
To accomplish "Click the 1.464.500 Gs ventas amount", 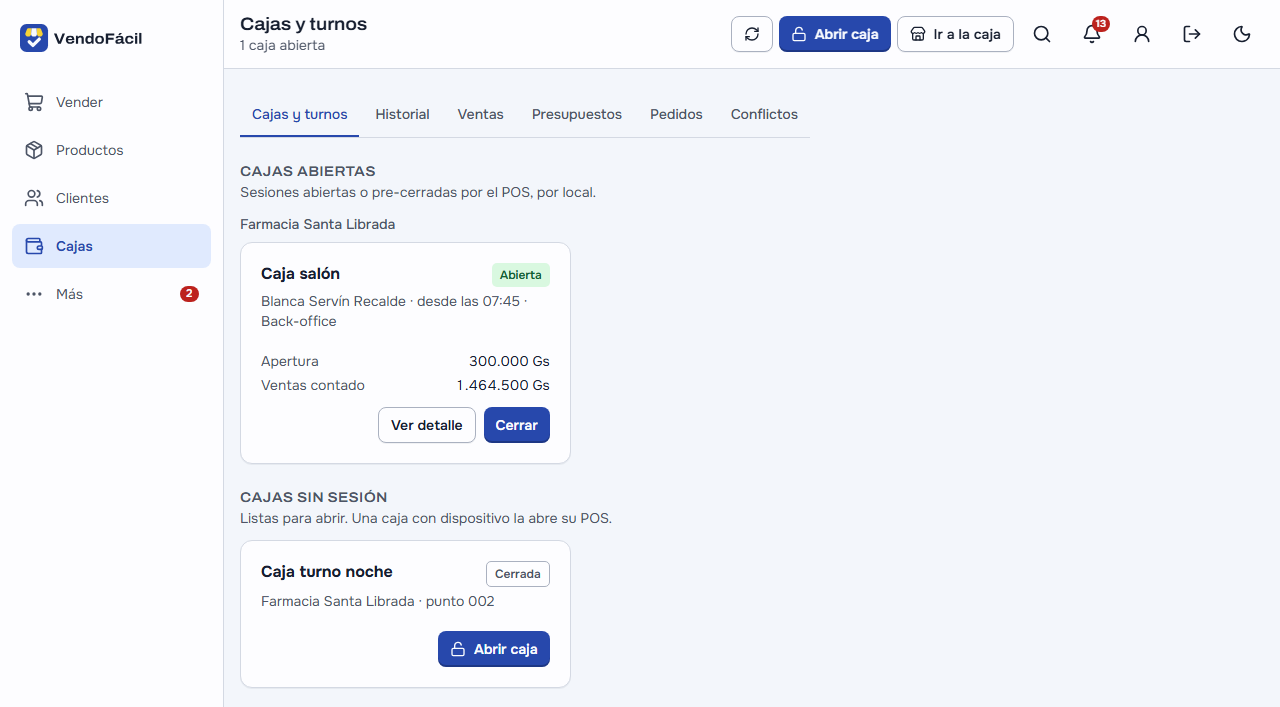I will tap(503, 385).
